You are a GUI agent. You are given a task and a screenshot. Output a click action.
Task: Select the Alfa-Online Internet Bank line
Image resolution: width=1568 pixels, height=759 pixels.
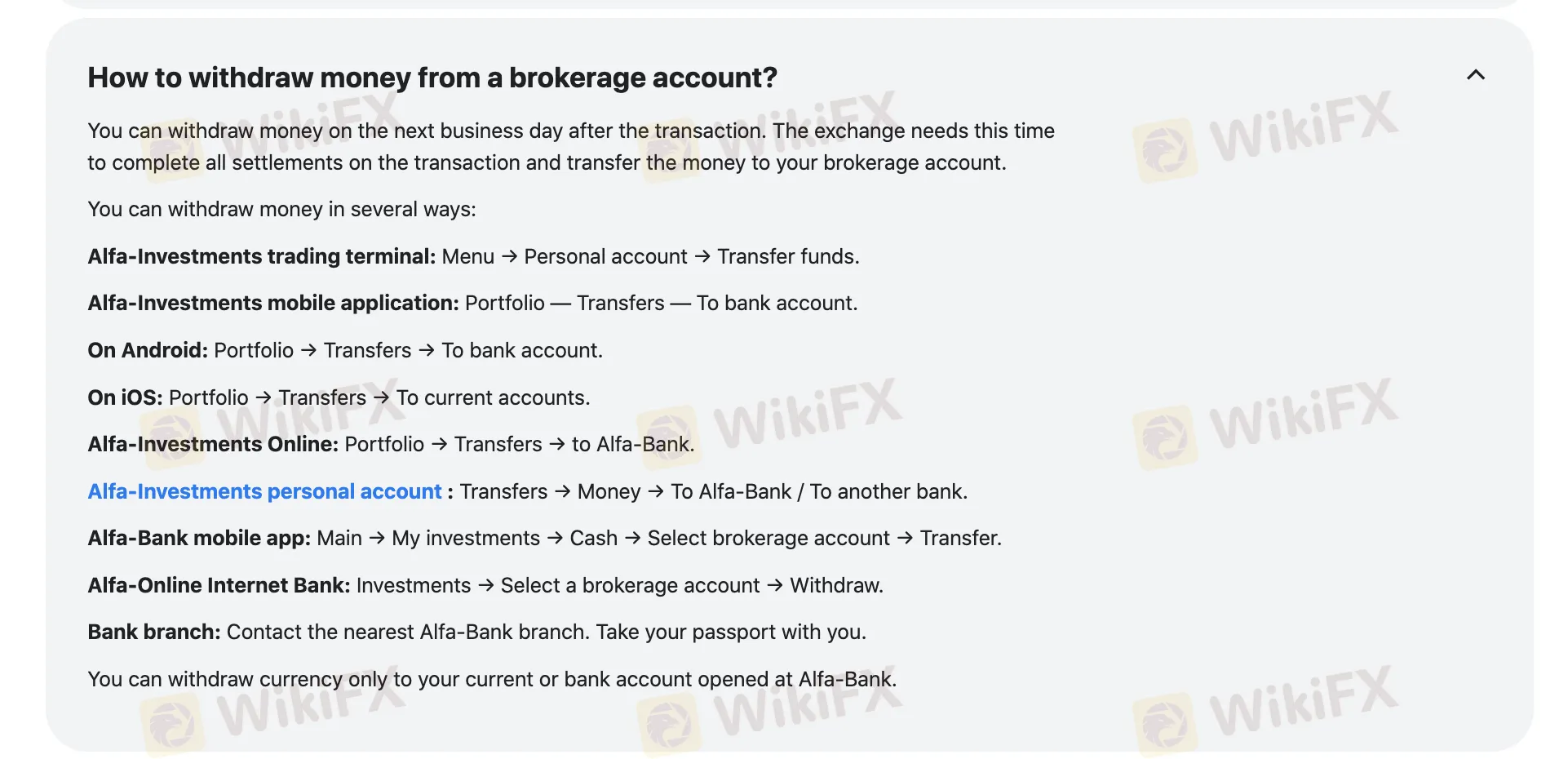485,584
